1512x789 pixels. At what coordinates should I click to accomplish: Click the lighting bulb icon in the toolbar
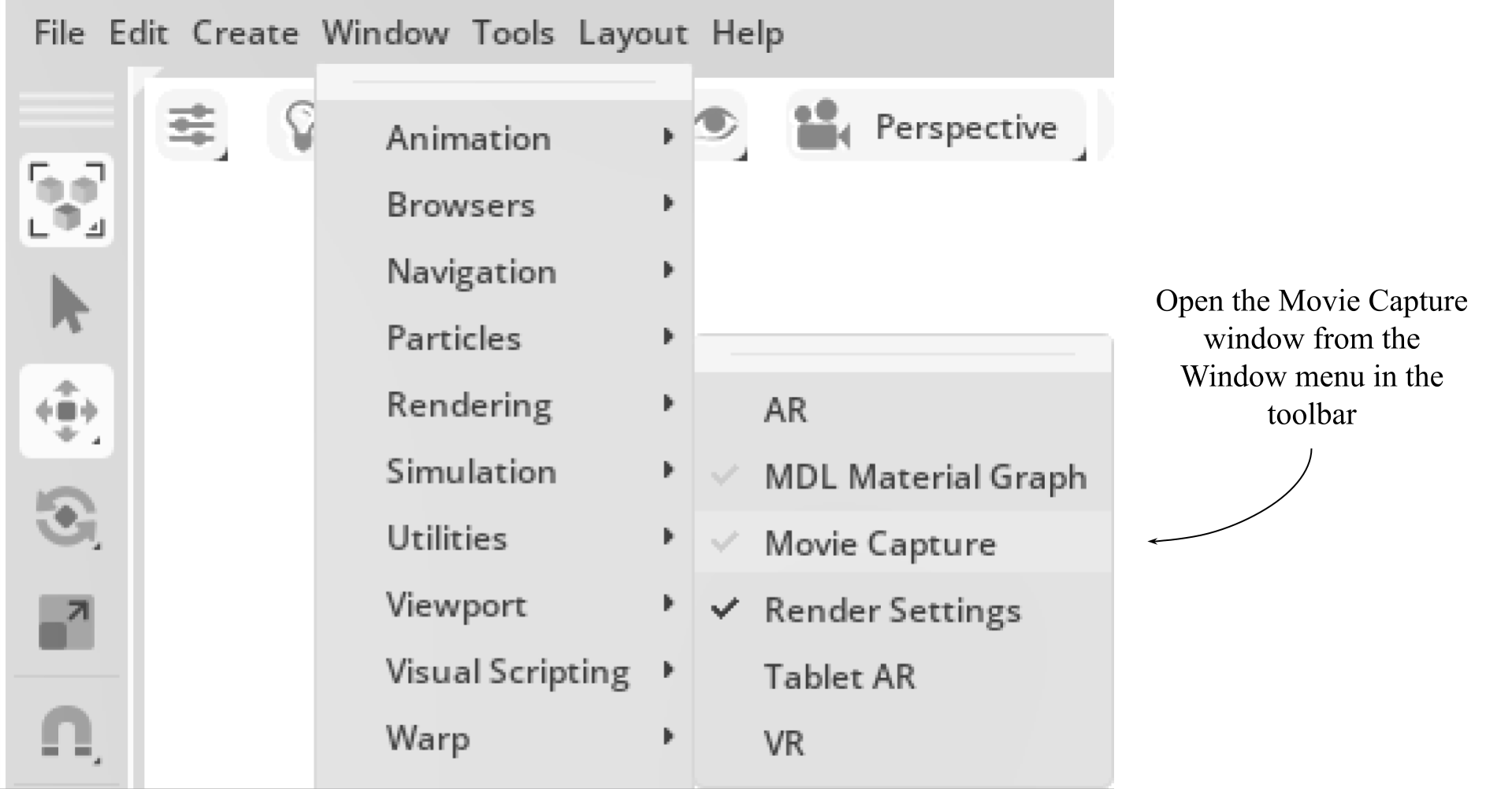tap(299, 124)
